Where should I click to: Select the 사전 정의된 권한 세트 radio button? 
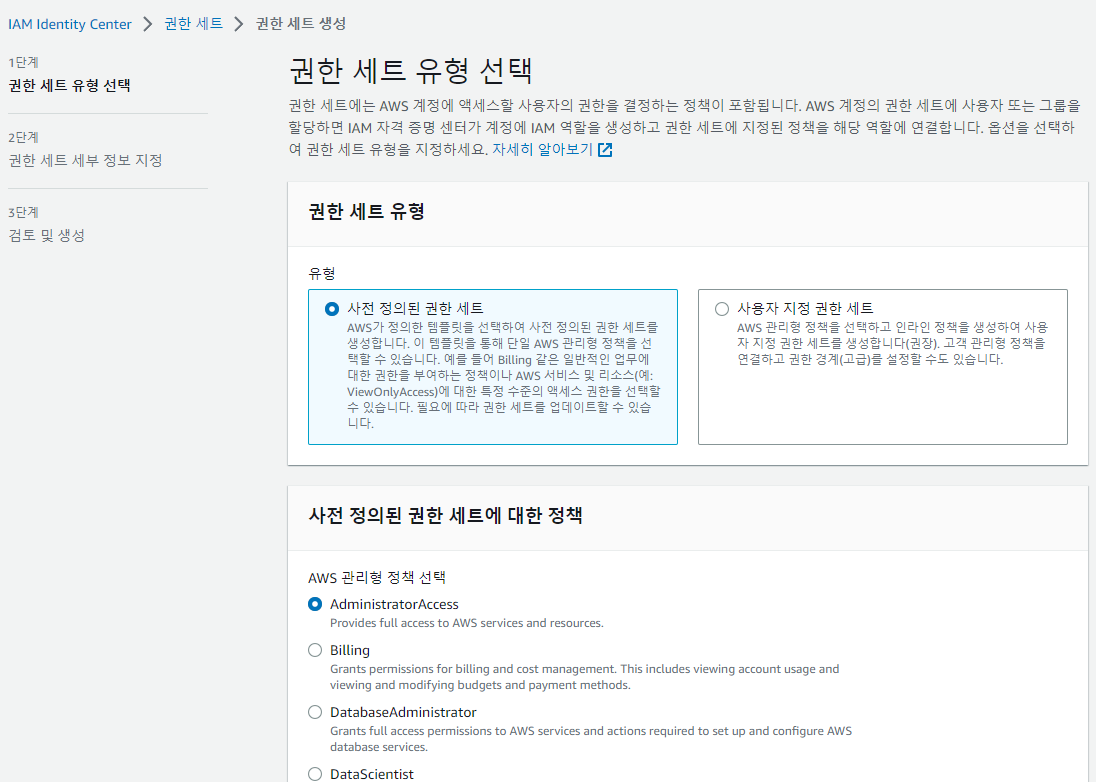(x=332, y=309)
